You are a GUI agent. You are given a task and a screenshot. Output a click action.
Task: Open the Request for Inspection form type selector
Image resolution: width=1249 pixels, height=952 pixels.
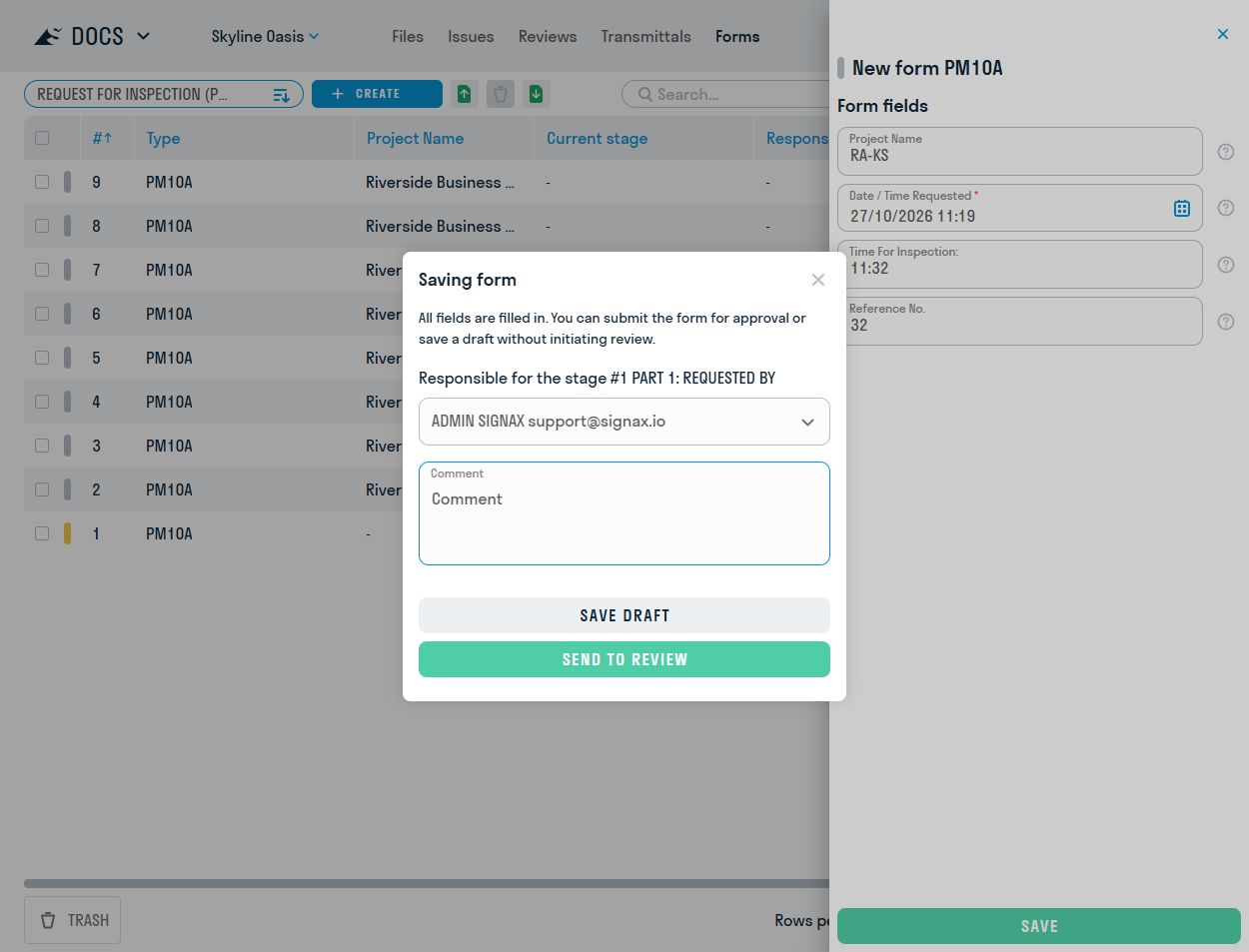[164, 94]
